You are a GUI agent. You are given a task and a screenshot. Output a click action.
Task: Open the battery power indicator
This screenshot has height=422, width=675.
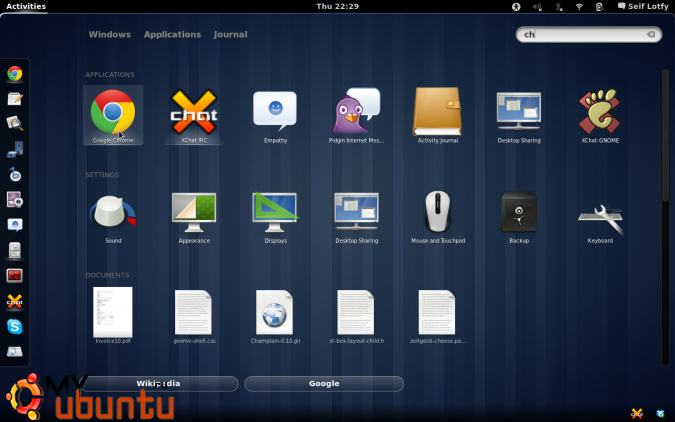pos(599,6)
